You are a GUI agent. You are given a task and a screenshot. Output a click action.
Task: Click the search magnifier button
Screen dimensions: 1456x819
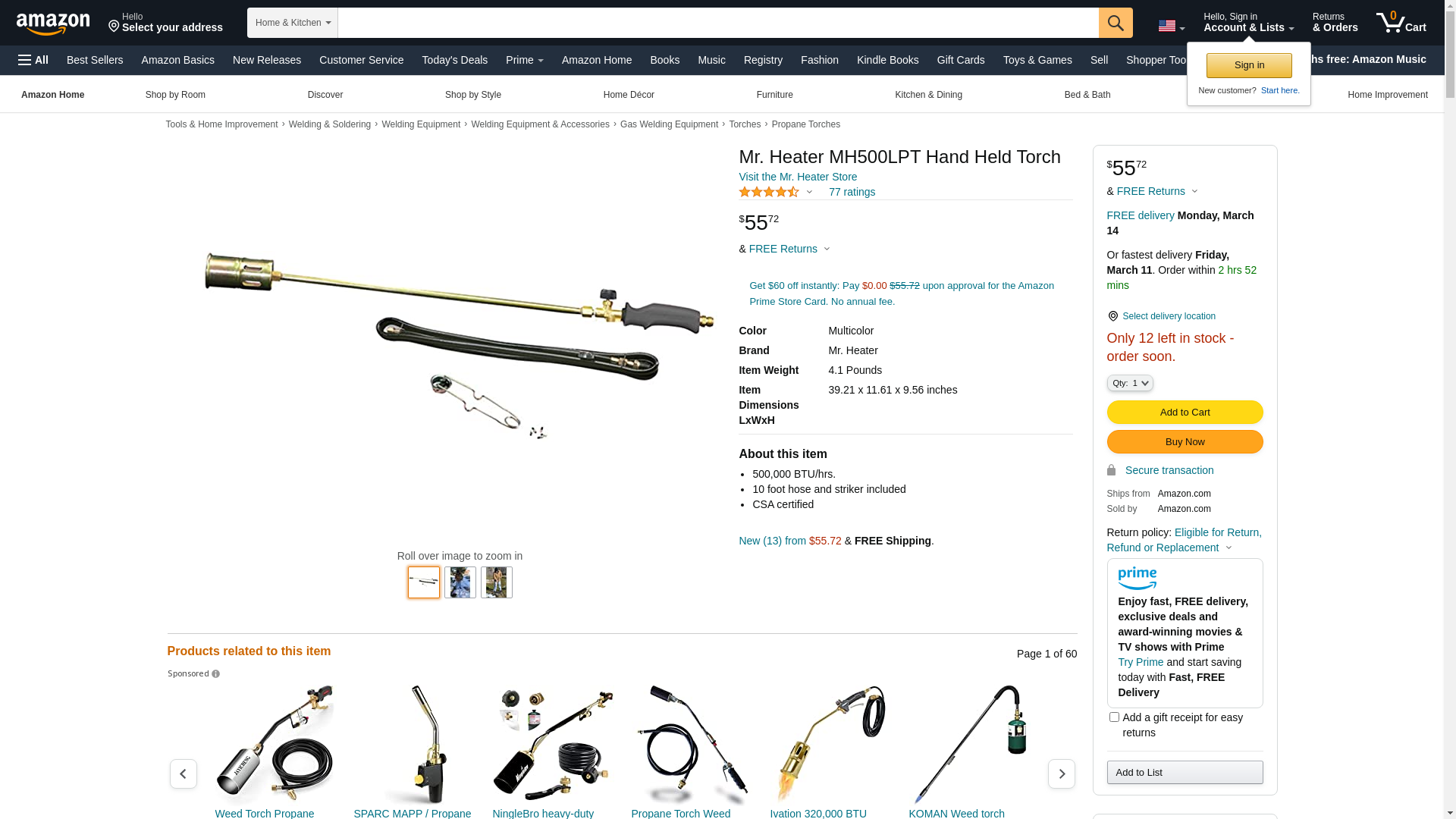(1116, 23)
